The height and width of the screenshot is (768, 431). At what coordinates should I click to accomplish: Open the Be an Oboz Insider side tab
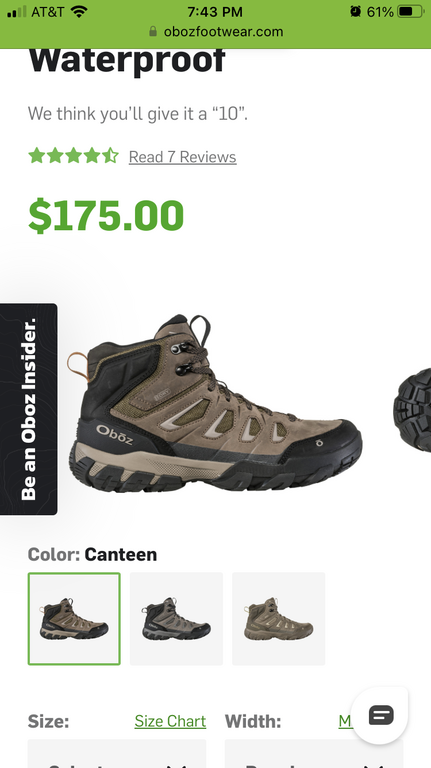pyautogui.click(x=28, y=409)
